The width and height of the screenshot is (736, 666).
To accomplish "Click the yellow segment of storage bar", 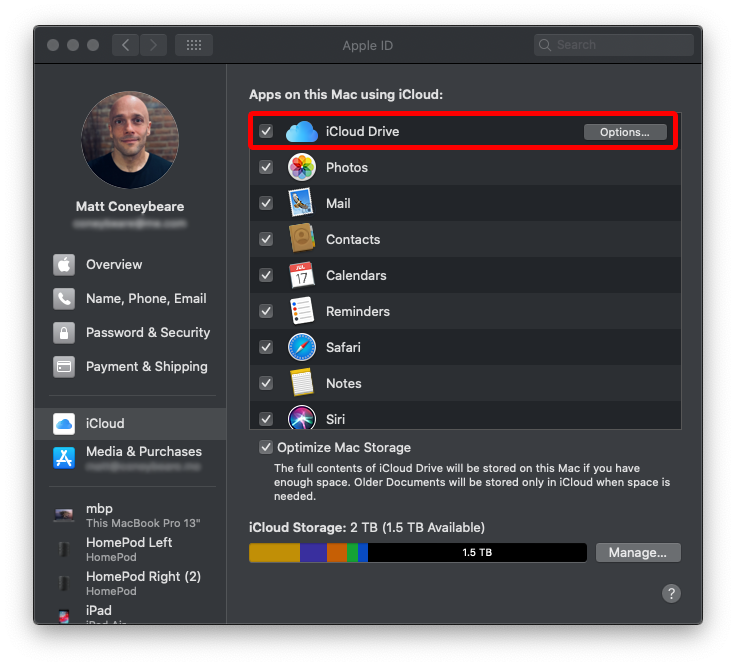I will pyautogui.click(x=274, y=553).
